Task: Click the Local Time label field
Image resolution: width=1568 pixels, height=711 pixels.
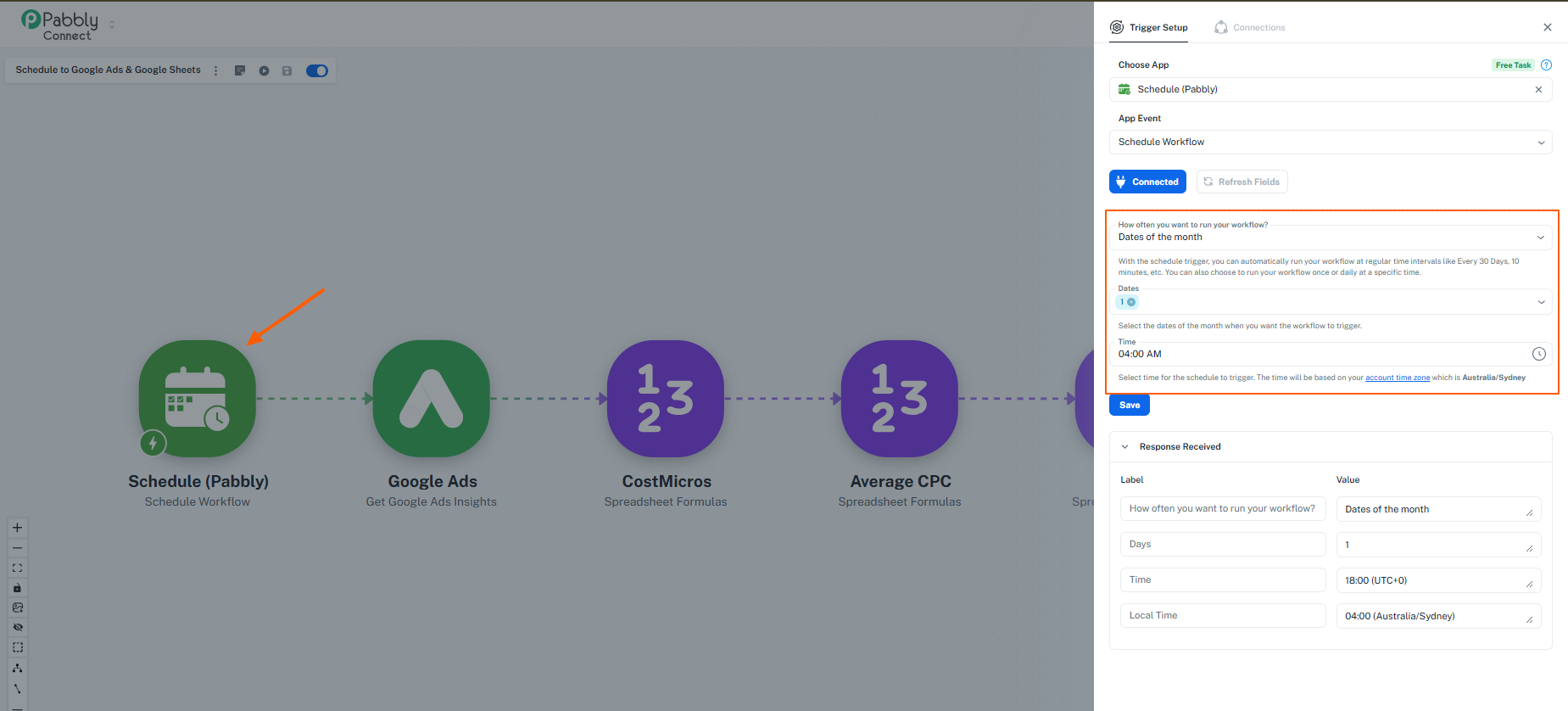Action: [1223, 616]
